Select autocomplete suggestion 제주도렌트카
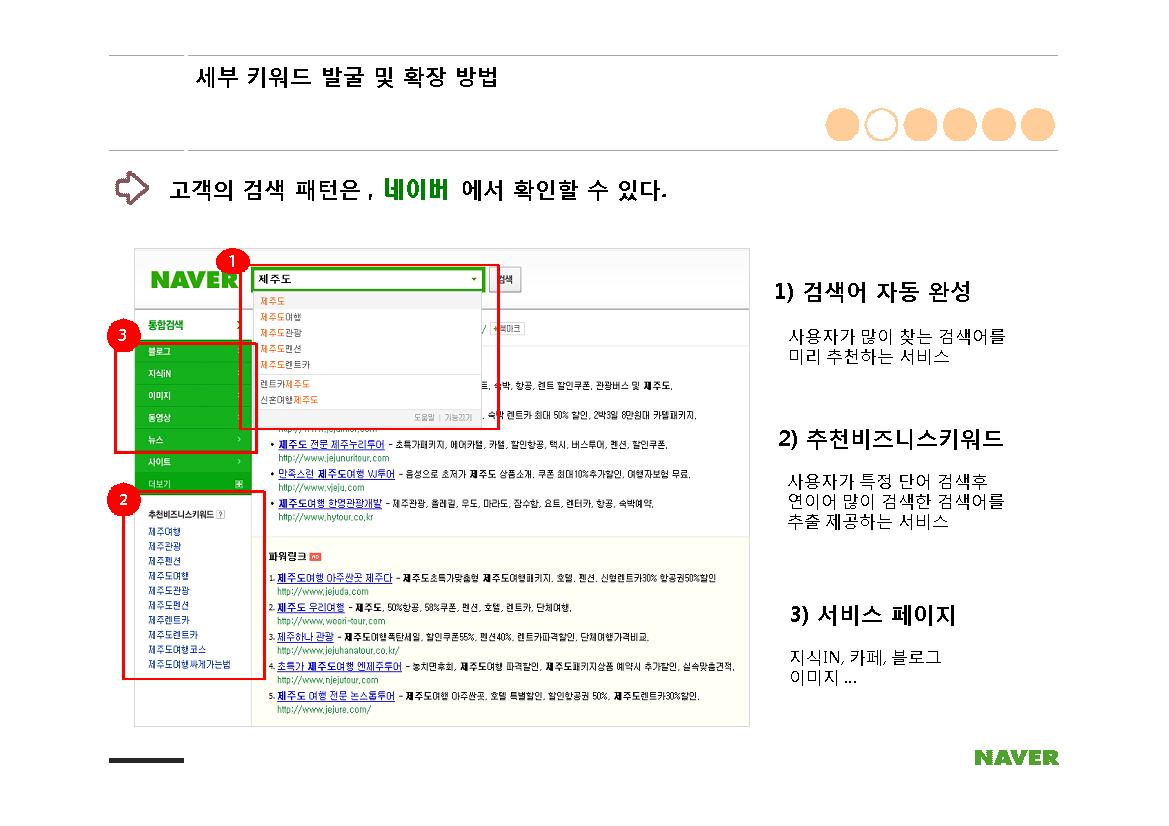The width and height of the screenshot is (1169, 826). pos(285,365)
